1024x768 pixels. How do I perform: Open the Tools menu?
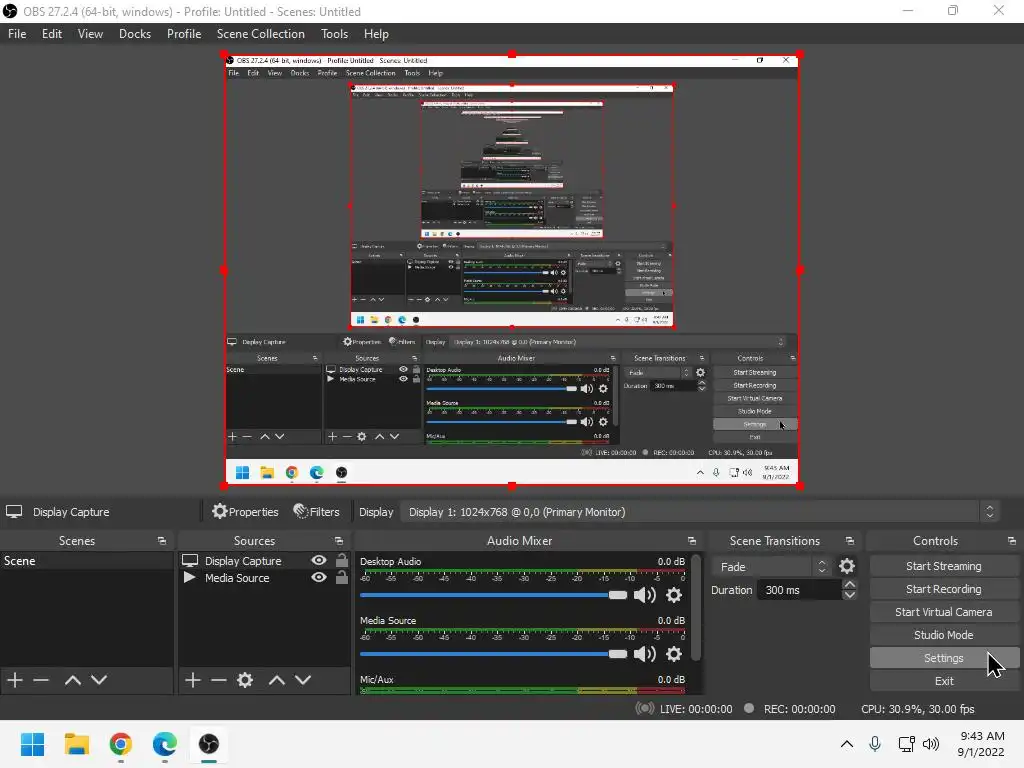(x=334, y=34)
